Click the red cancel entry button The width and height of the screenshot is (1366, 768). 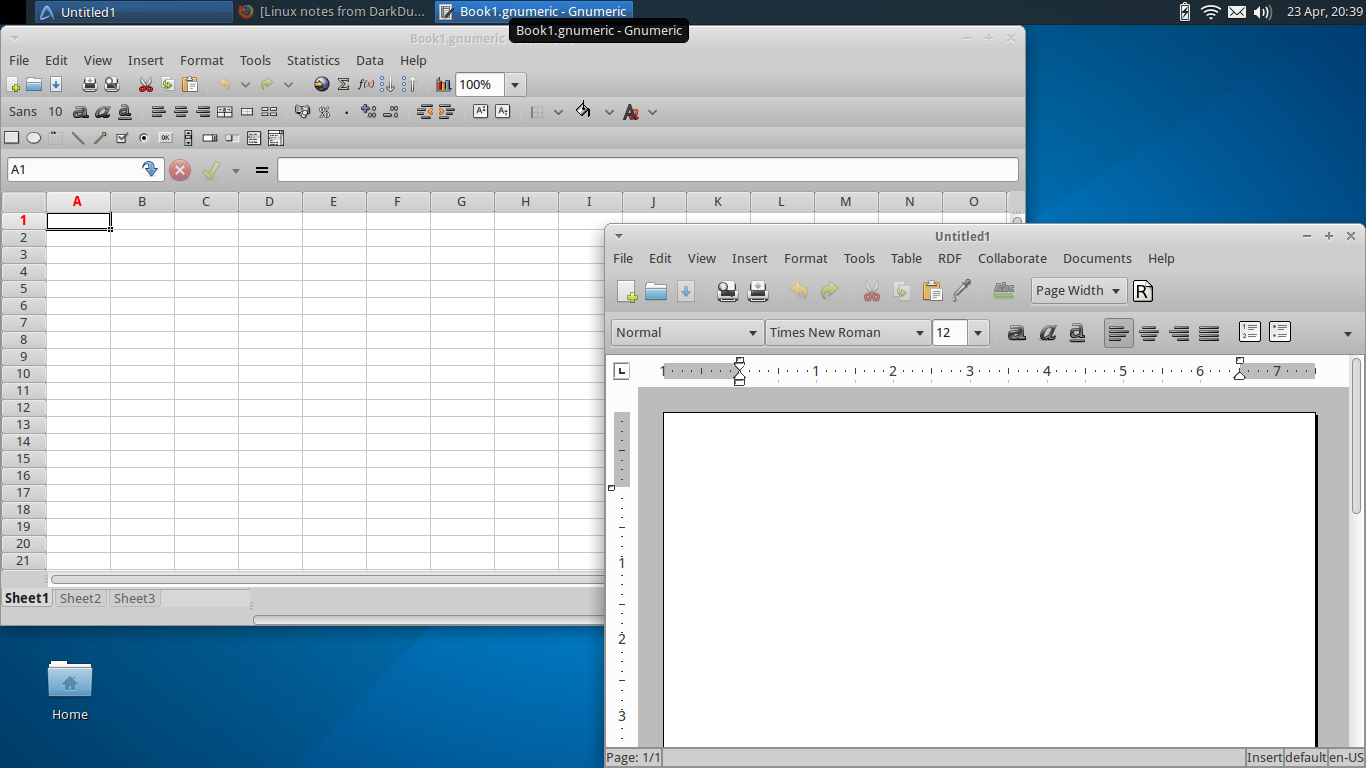[x=180, y=170]
